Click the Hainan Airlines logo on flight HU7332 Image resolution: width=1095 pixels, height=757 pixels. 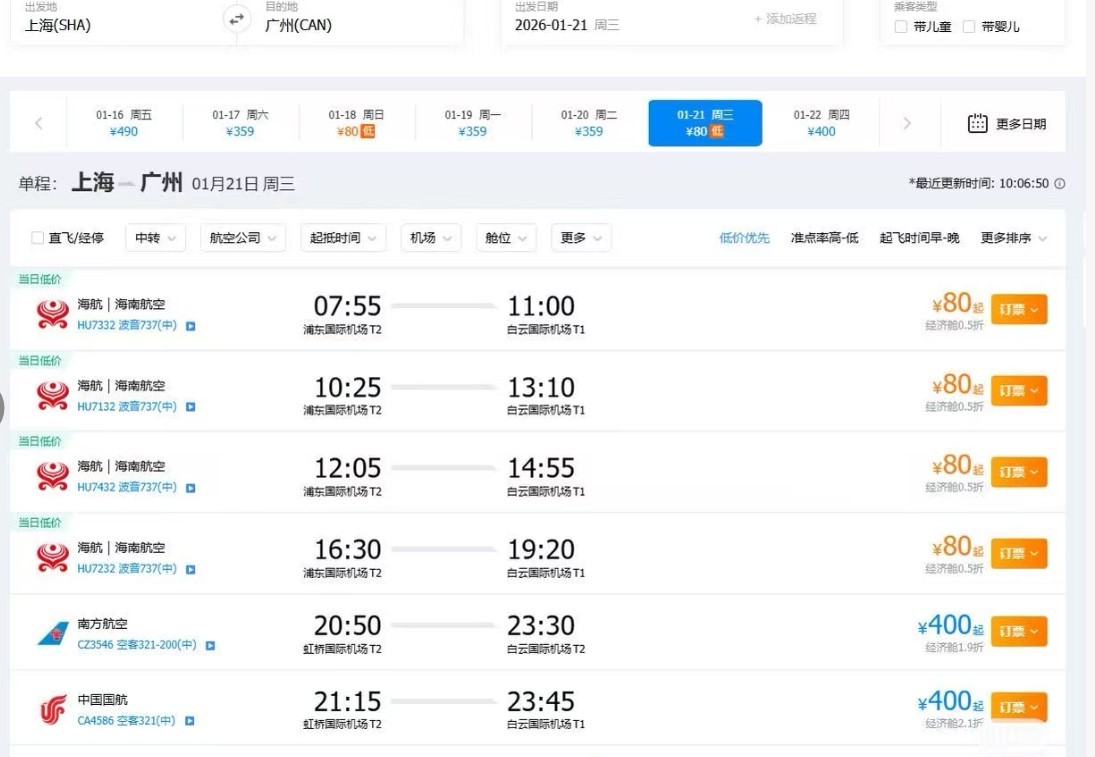52,312
